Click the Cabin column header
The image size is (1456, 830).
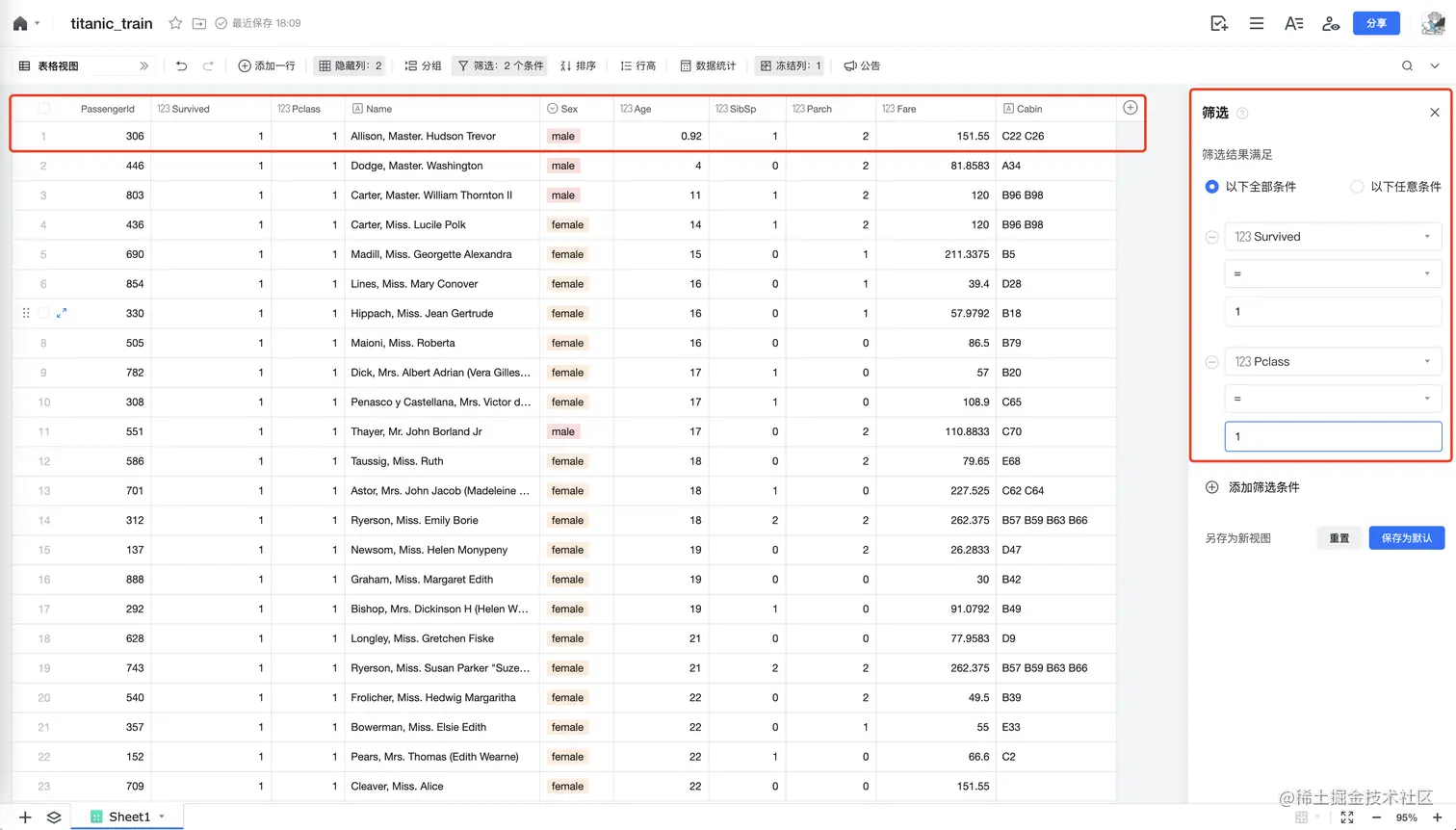pos(1056,109)
